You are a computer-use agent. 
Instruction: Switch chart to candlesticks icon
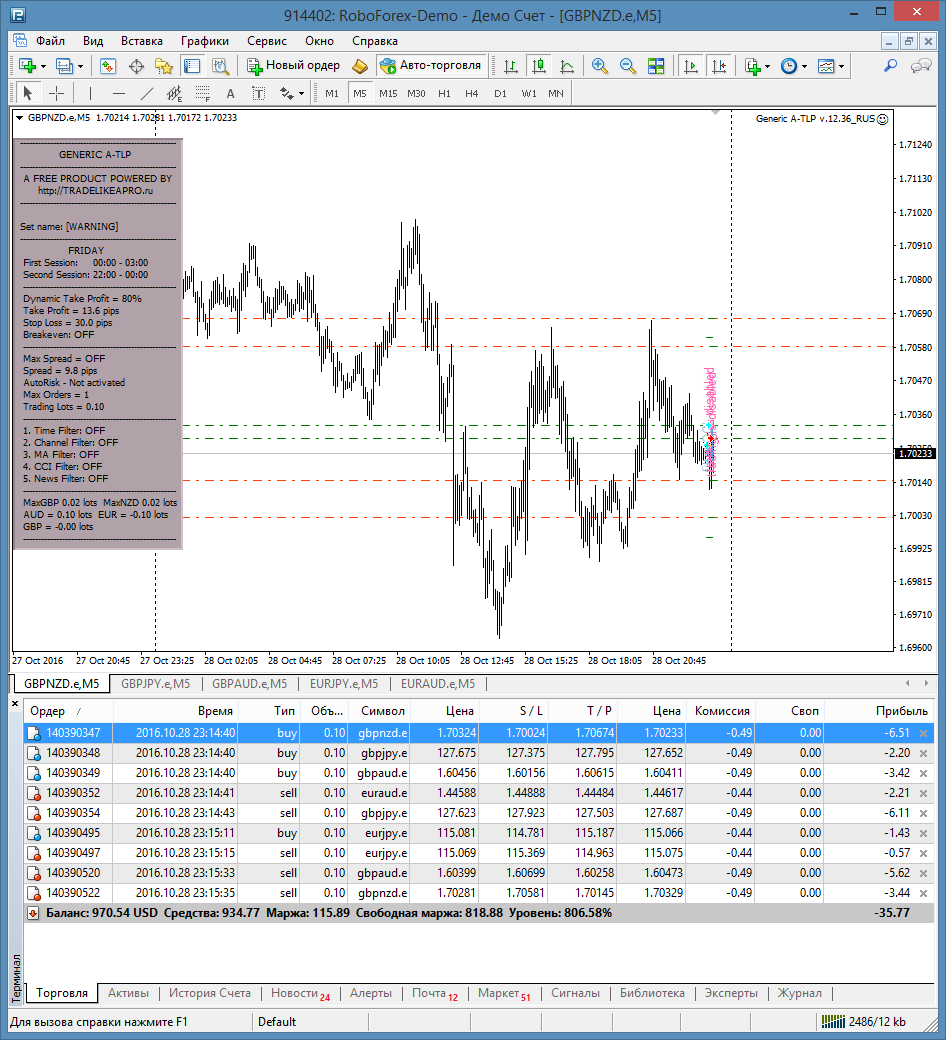coord(539,66)
